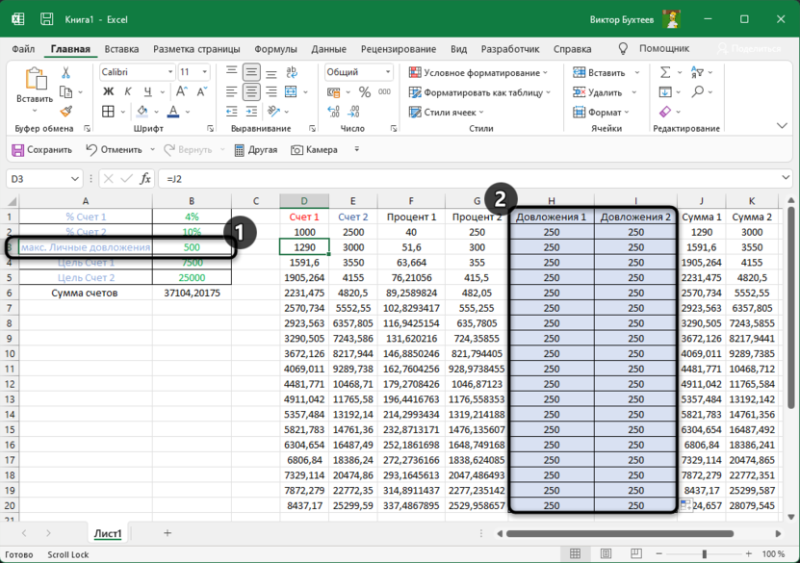Click the Copy icon in clipboard group
This screenshot has width=800, height=563.
coord(66,92)
